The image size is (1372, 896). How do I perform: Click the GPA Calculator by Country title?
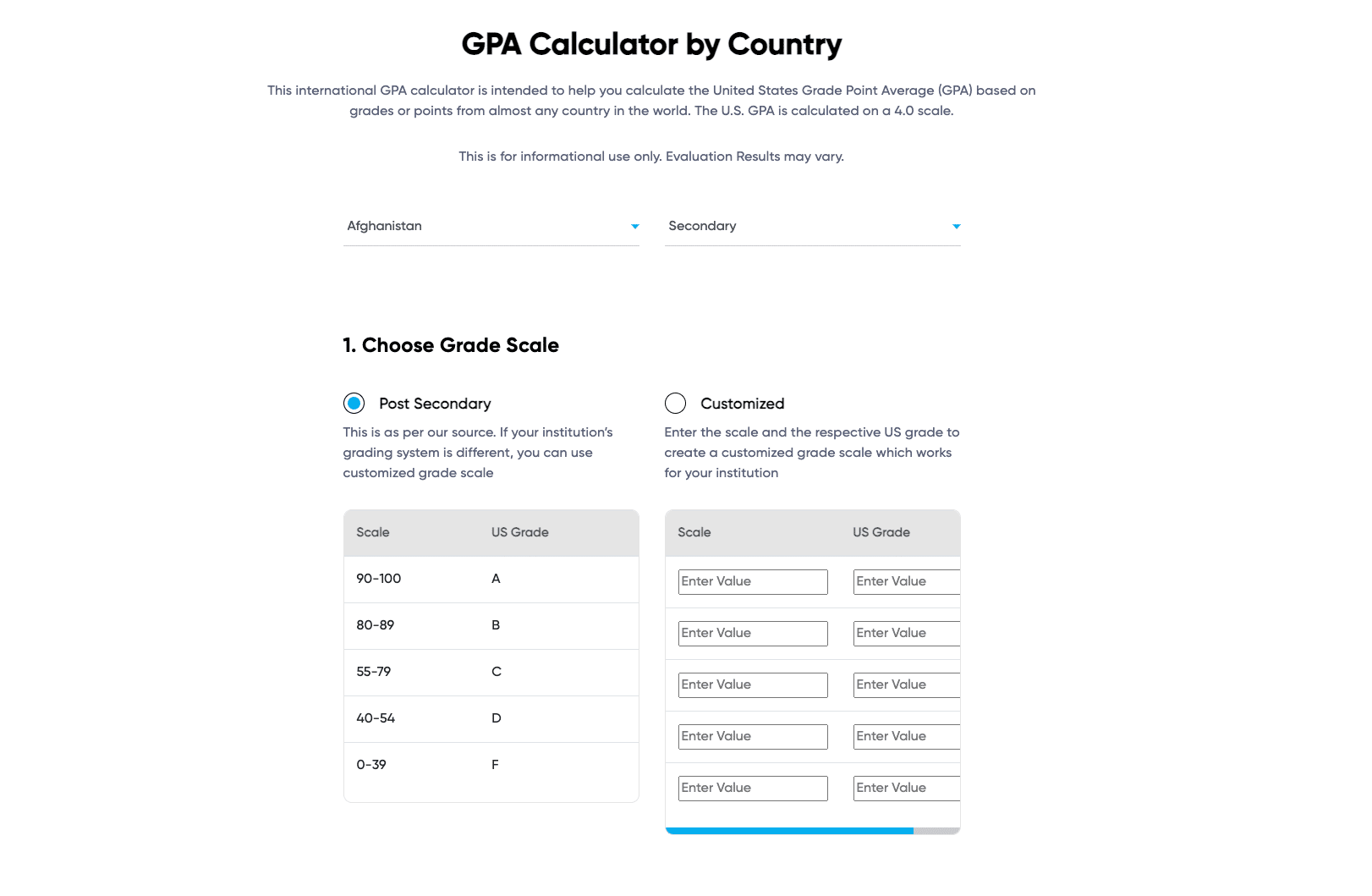651,44
